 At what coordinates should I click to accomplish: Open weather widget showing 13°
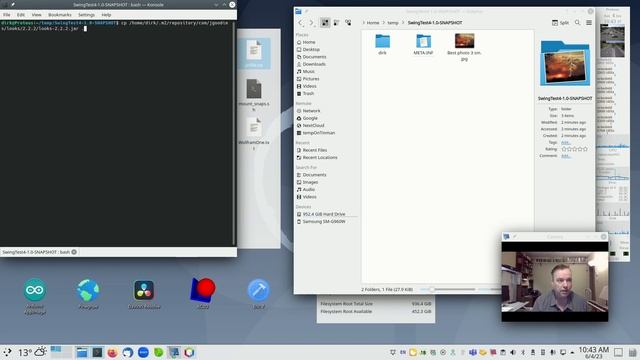pos(32,352)
